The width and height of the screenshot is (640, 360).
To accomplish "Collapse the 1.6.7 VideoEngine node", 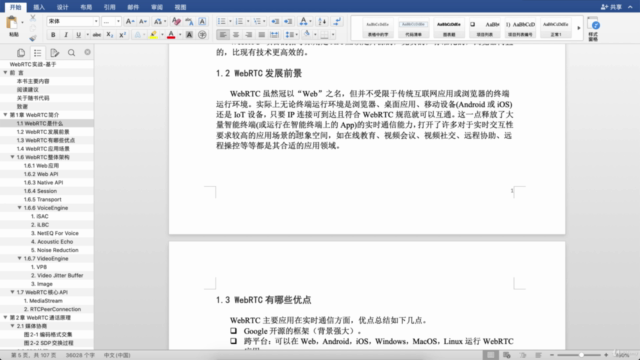I will coord(19,258).
